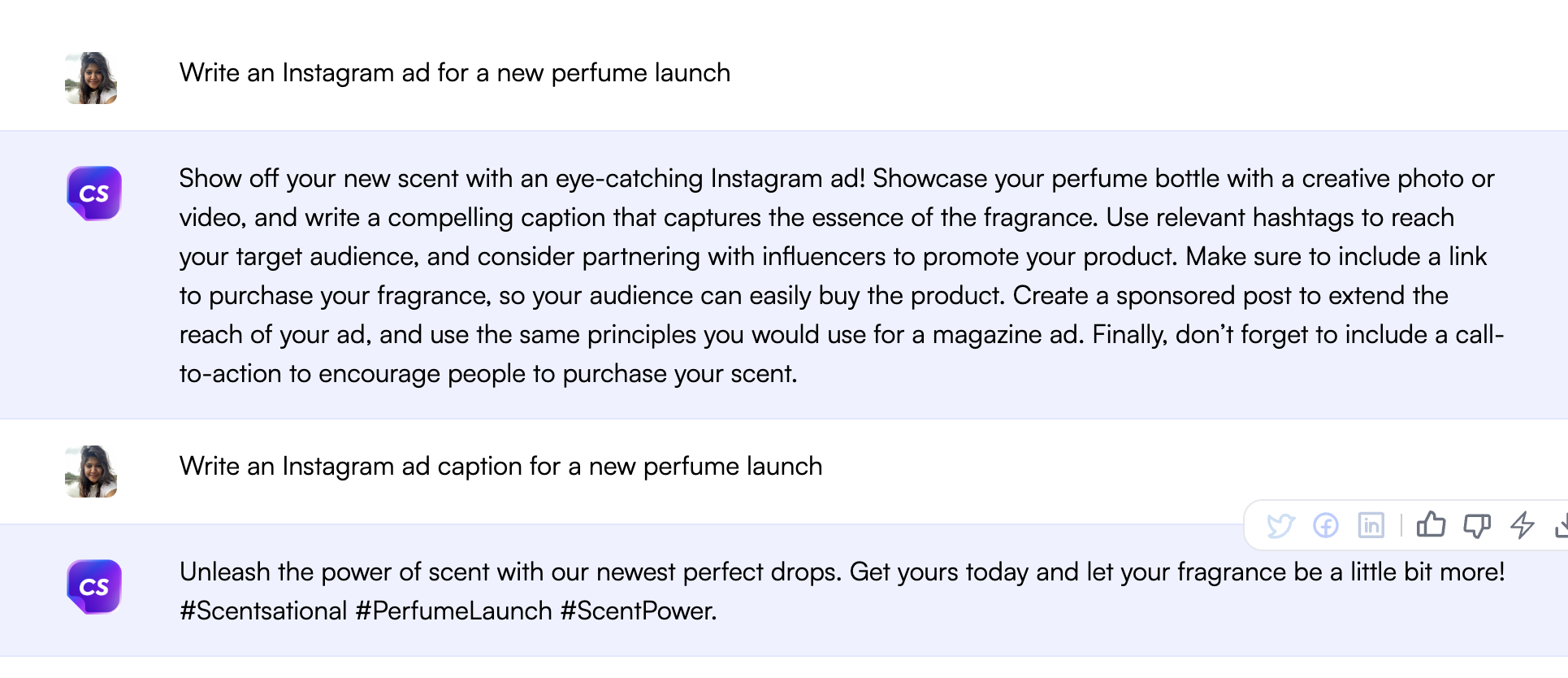
Task: Click the CS logo beside the first response
Action: pyautogui.click(x=94, y=193)
